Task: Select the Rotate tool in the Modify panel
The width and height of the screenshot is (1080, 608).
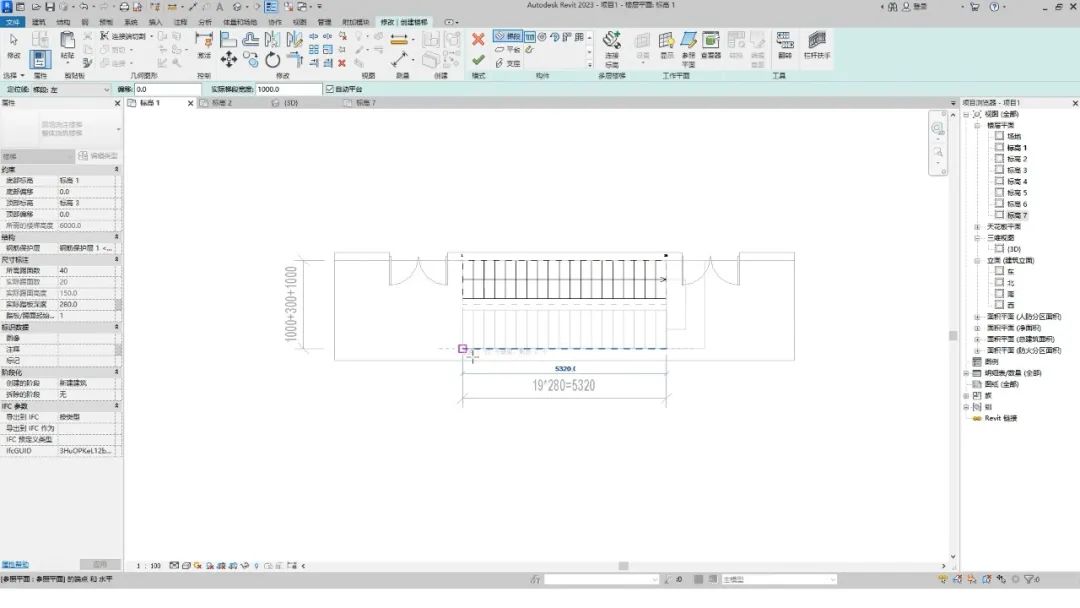Action: [272, 60]
